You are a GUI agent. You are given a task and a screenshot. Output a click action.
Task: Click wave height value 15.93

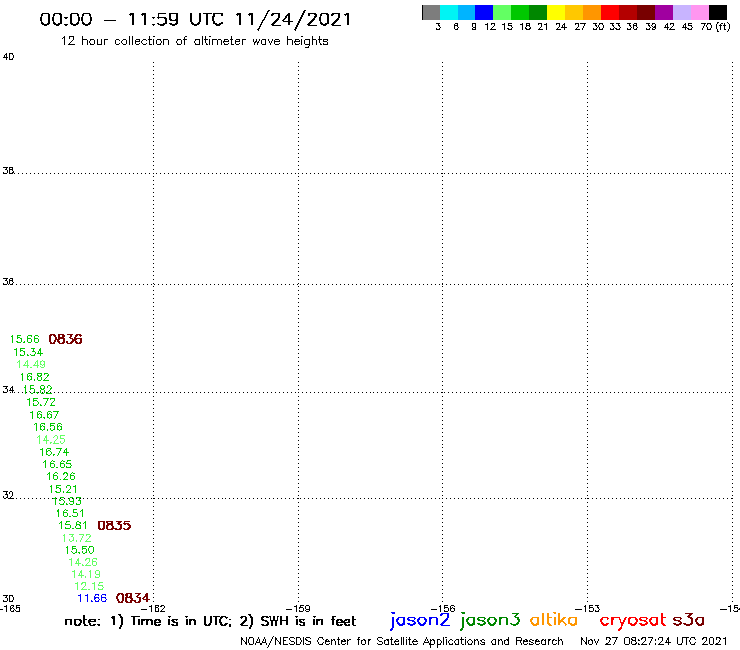(x=67, y=501)
